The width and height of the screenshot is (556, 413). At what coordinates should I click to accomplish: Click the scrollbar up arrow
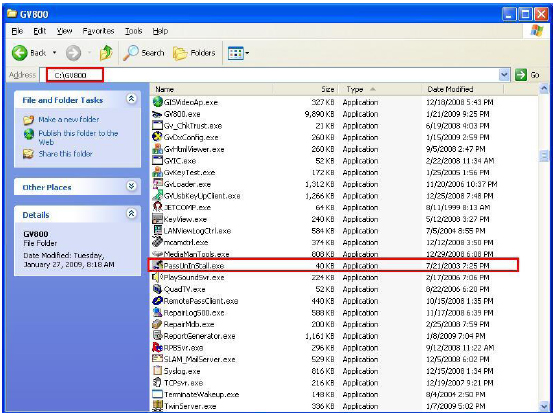point(544,89)
